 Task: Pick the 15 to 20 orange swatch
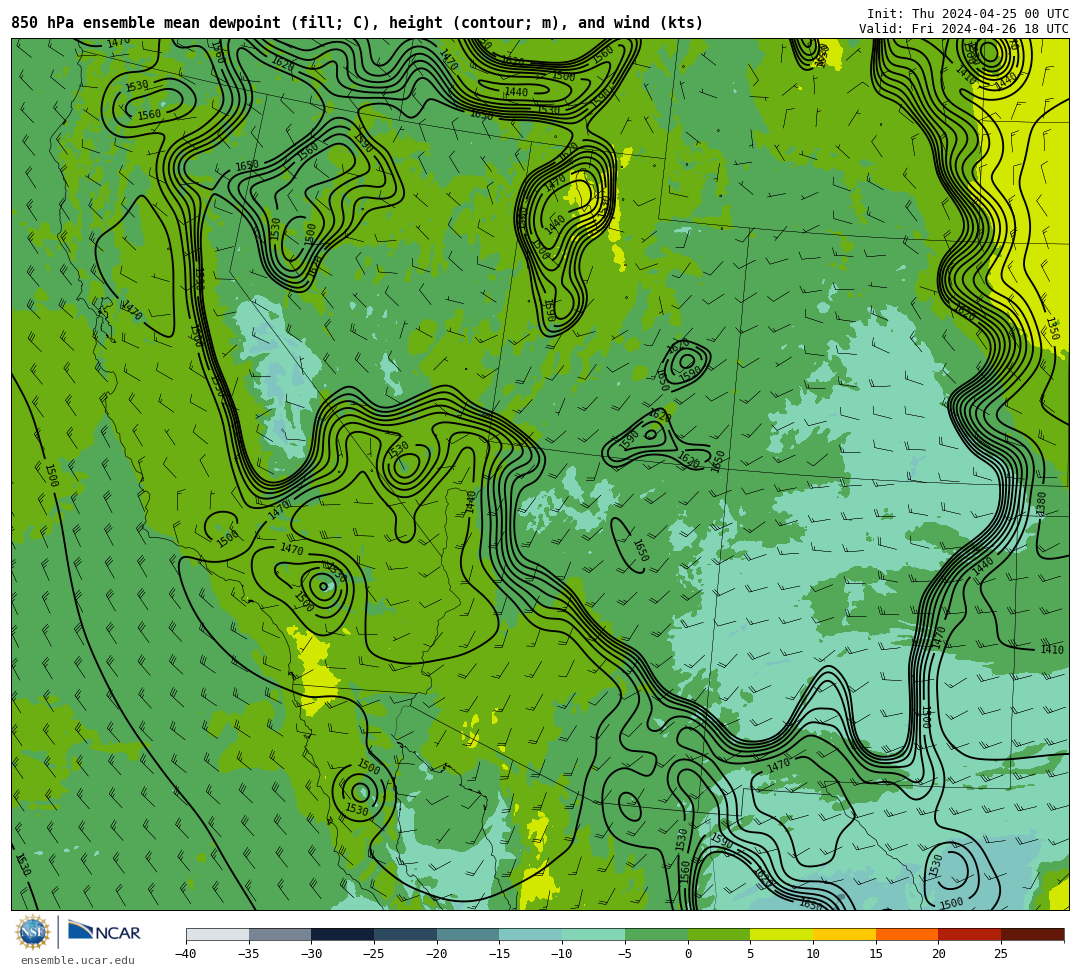point(906,934)
